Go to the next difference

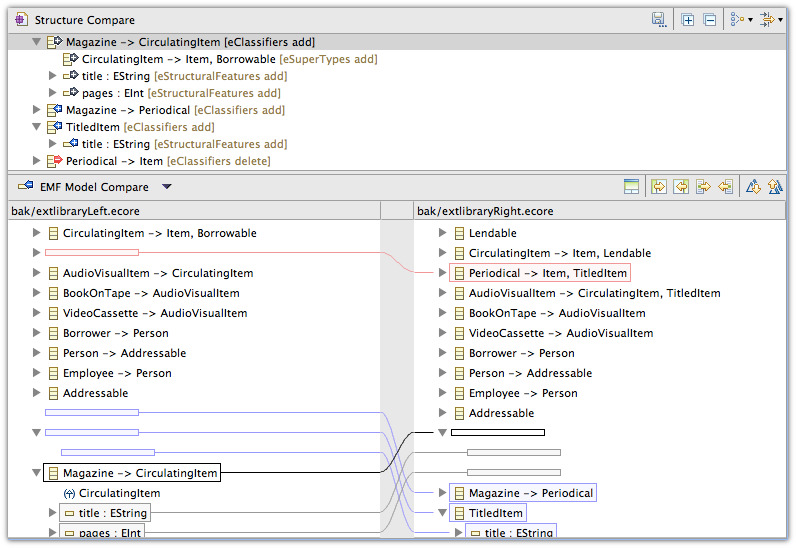click(753, 186)
